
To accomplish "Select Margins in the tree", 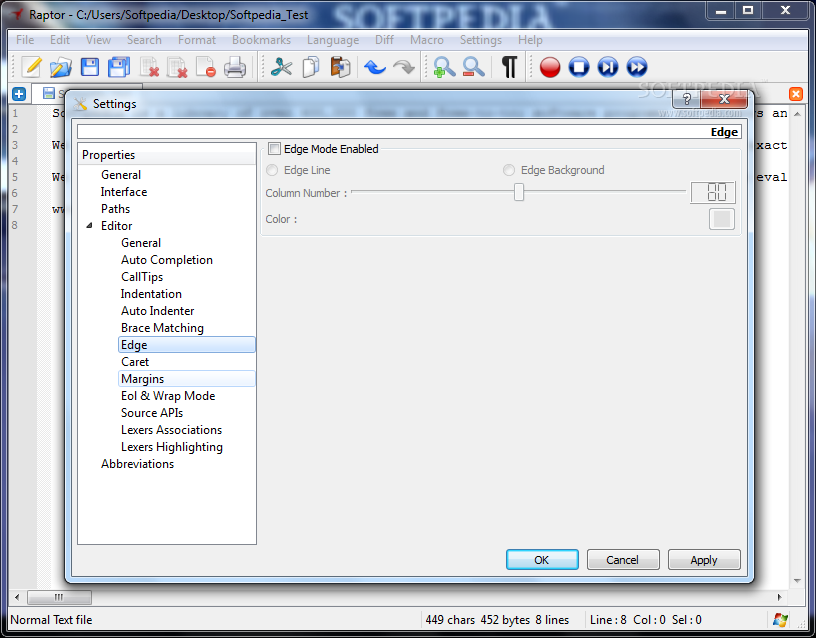I will pyautogui.click(x=187, y=379).
